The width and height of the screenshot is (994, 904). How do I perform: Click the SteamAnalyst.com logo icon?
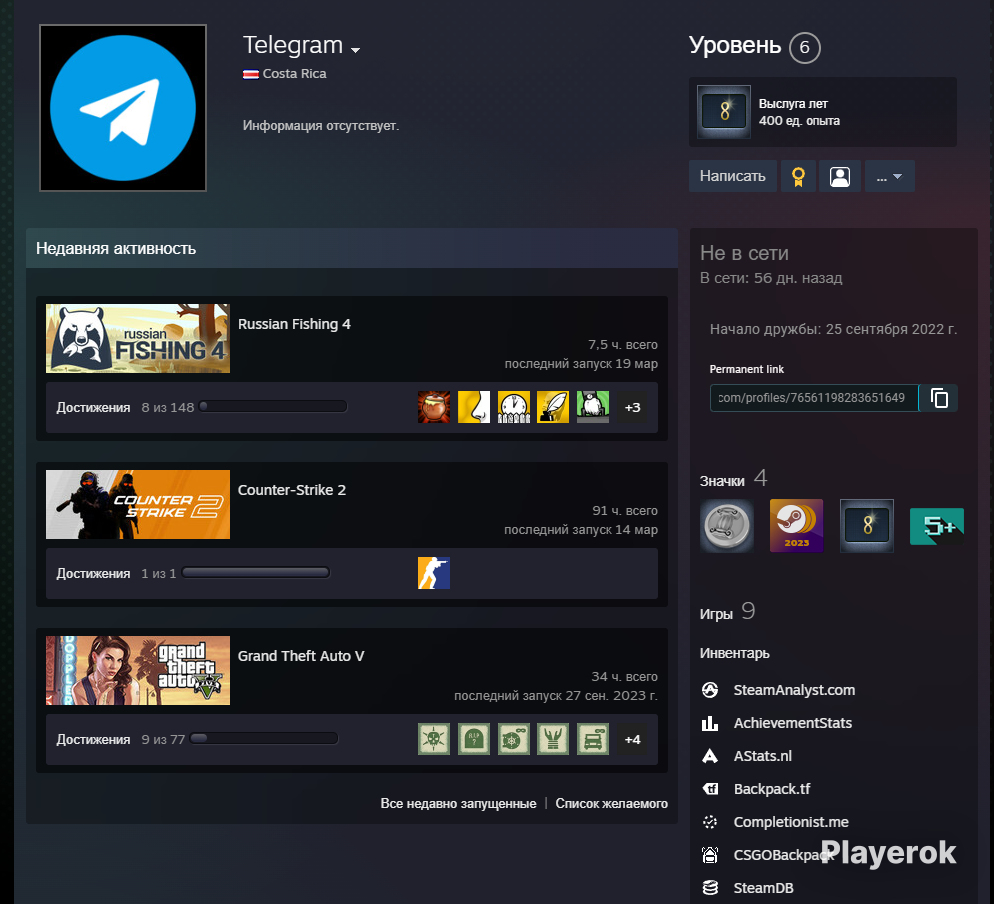pos(710,690)
